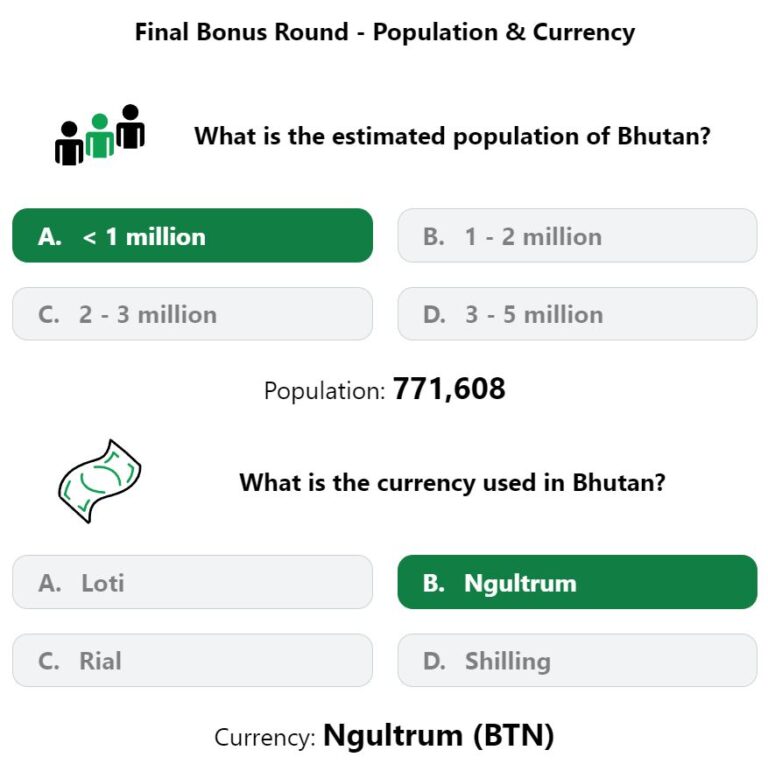Click the "Population:" label

pyautogui.click(x=325, y=391)
